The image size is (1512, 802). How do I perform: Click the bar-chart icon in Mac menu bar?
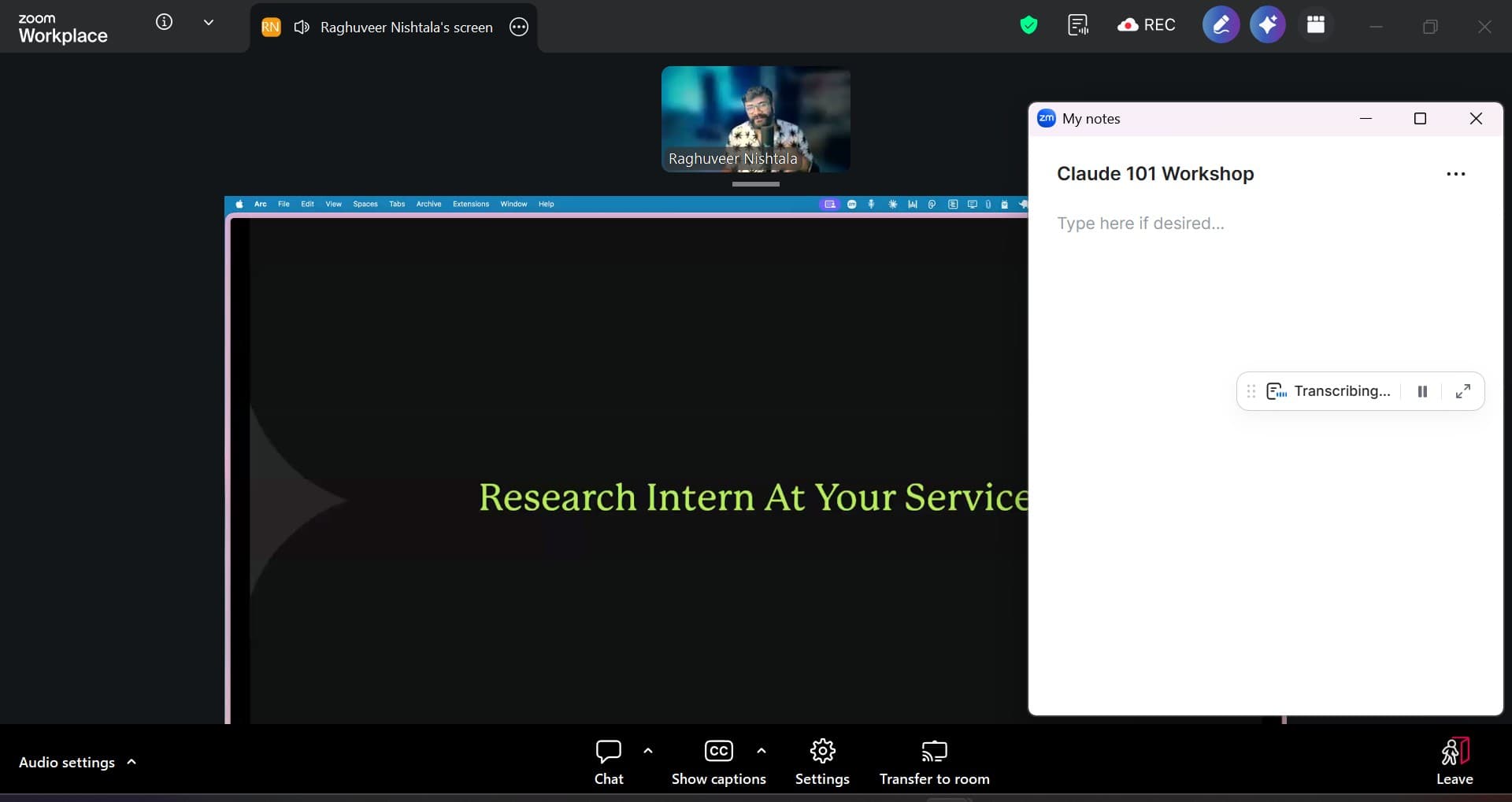[913, 204]
